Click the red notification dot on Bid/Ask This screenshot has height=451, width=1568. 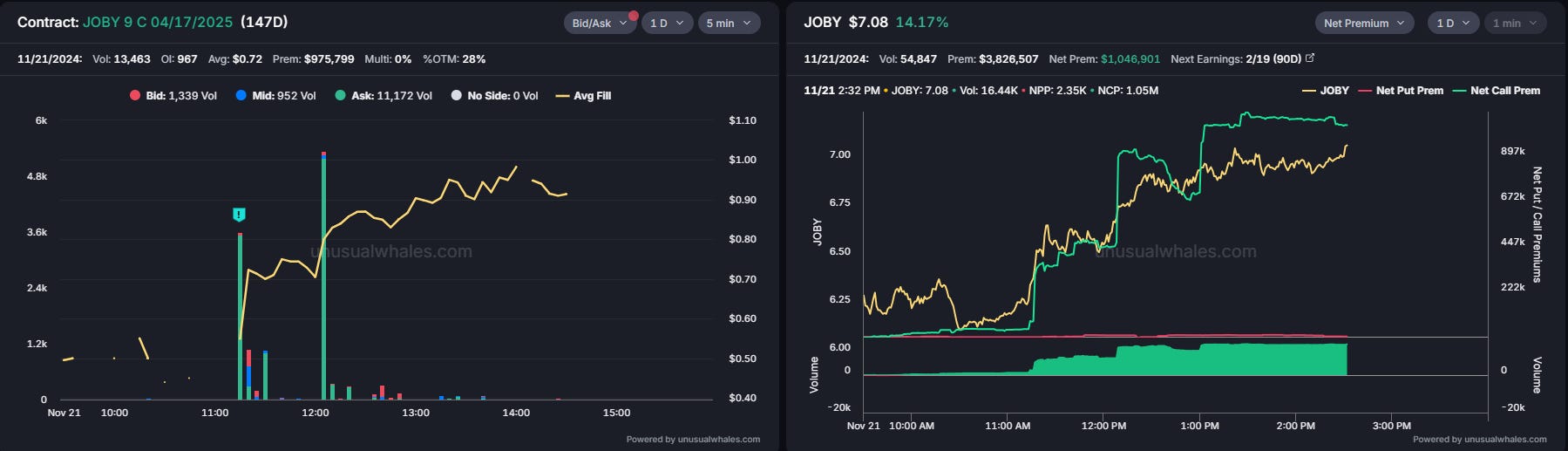[x=634, y=16]
